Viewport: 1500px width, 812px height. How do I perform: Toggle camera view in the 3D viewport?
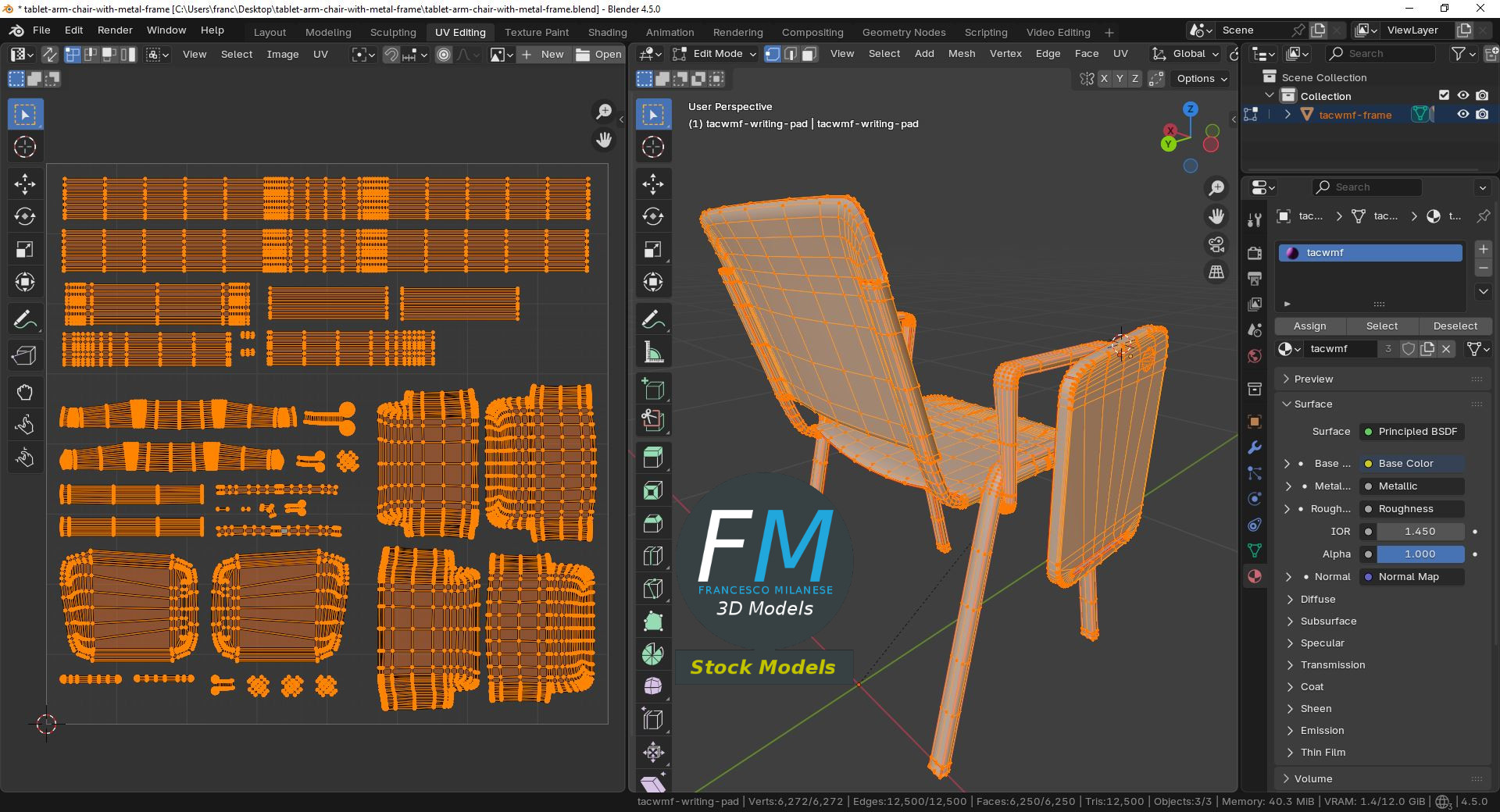coord(1216,244)
